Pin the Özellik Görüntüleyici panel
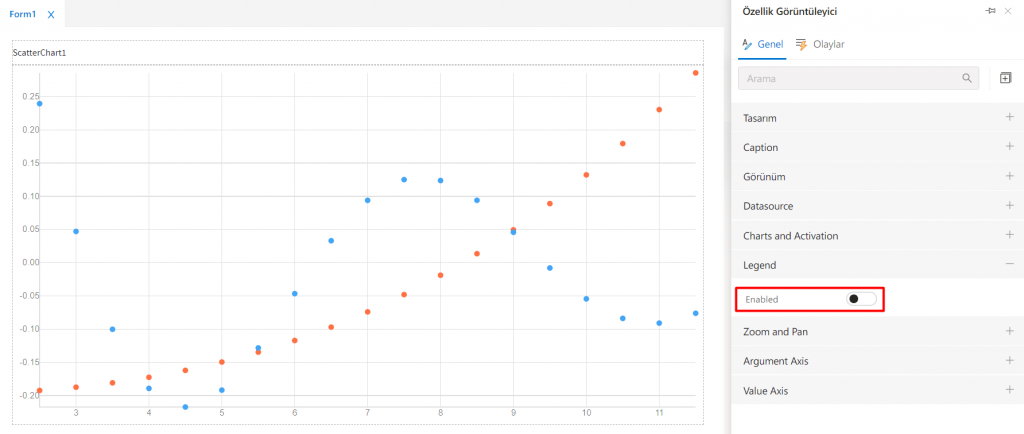The height and width of the screenshot is (434, 1024). tap(990, 11)
